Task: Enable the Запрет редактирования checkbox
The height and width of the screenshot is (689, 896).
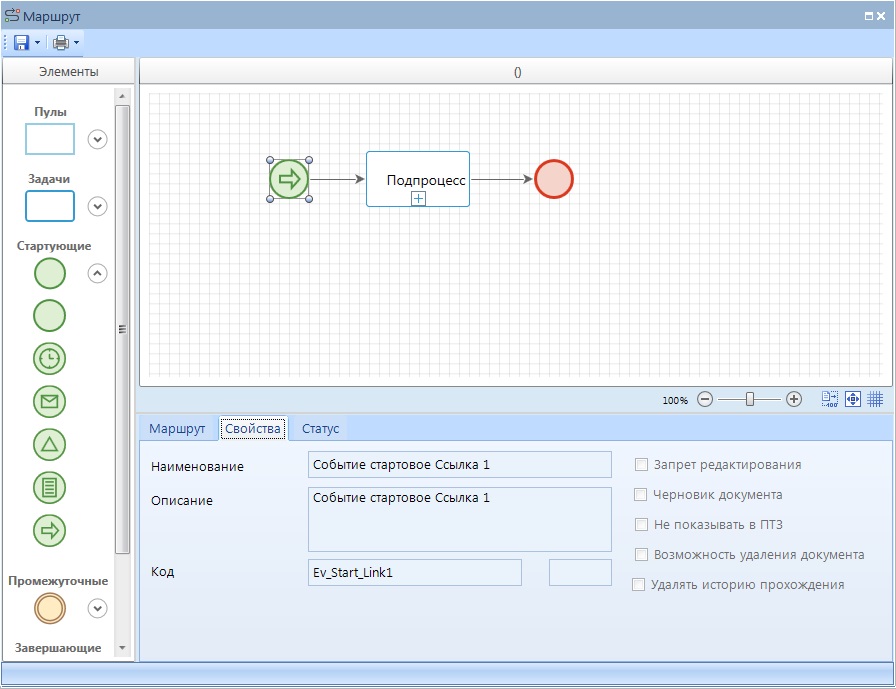Action: pyautogui.click(x=641, y=465)
